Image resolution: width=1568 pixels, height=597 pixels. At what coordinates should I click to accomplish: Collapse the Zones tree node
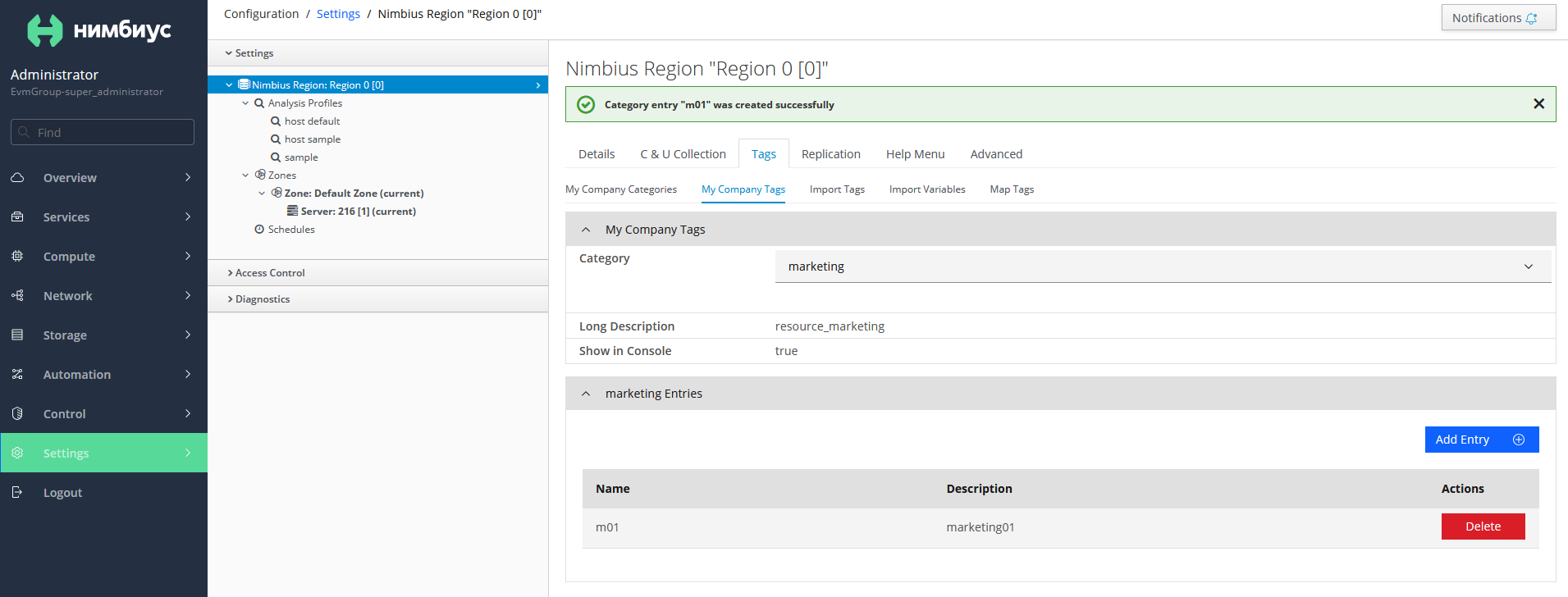(245, 175)
